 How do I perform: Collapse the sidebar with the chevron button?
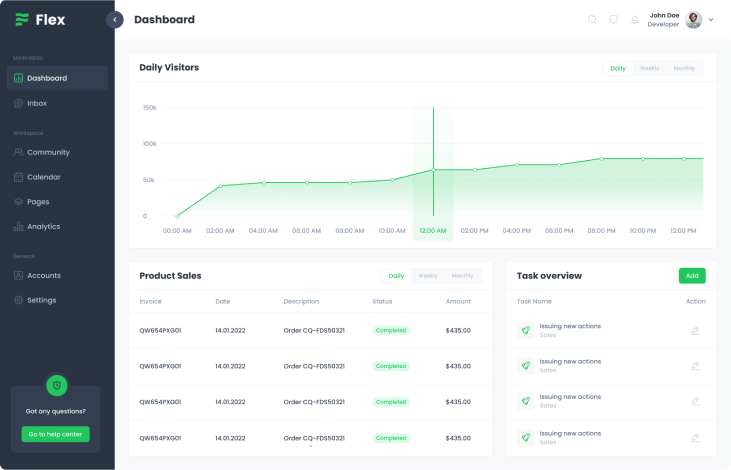click(115, 19)
